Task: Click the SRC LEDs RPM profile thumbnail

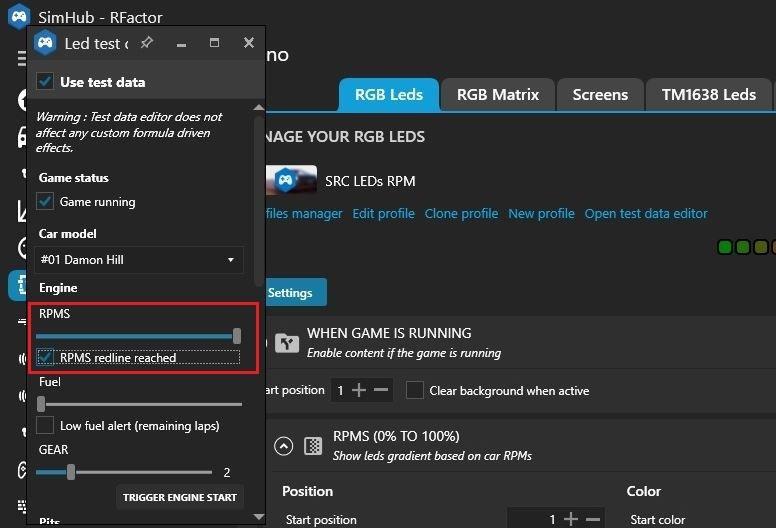Action: click(291, 180)
